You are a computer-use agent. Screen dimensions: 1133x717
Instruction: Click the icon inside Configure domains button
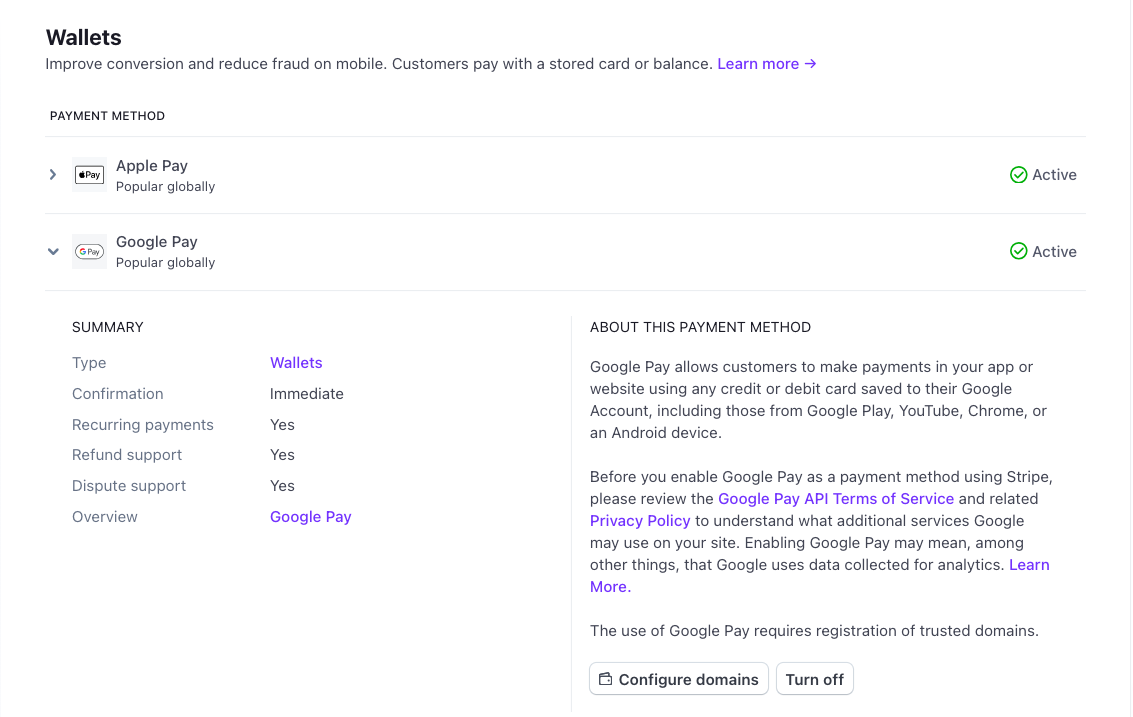pos(605,679)
